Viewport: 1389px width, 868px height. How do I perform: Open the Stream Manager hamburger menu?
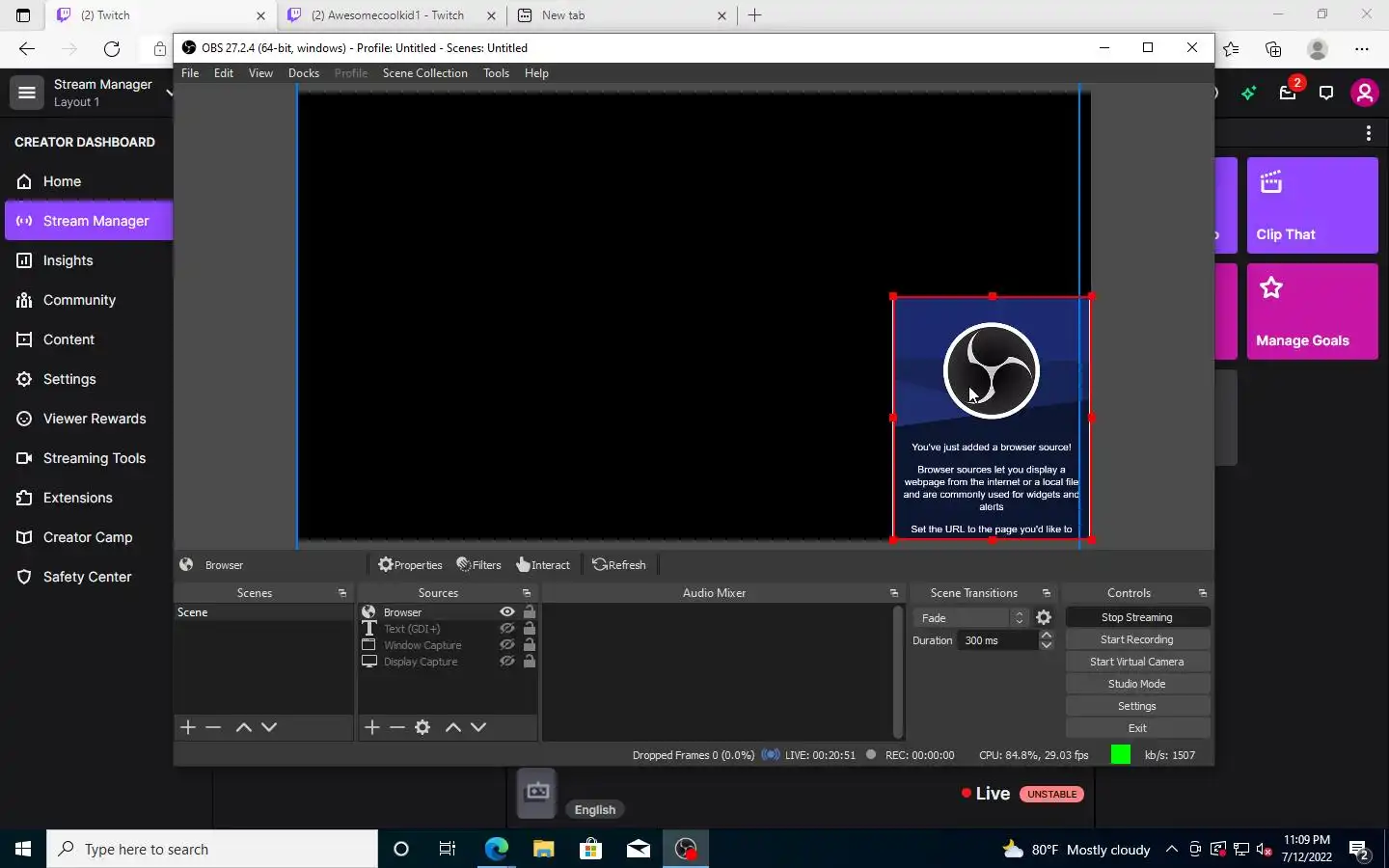pyautogui.click(x=27, y=93)
